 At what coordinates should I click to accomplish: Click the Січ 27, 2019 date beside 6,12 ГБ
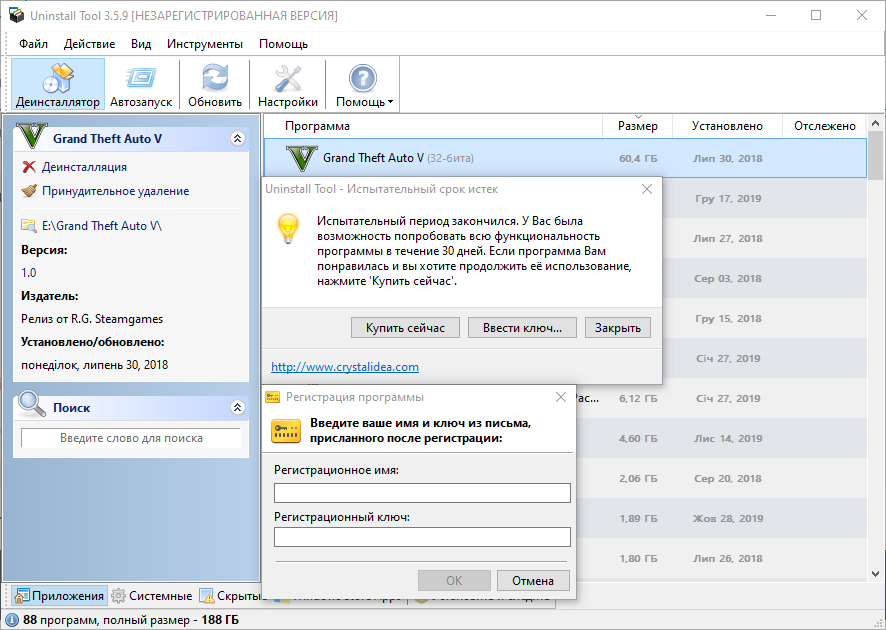(728, 398)
